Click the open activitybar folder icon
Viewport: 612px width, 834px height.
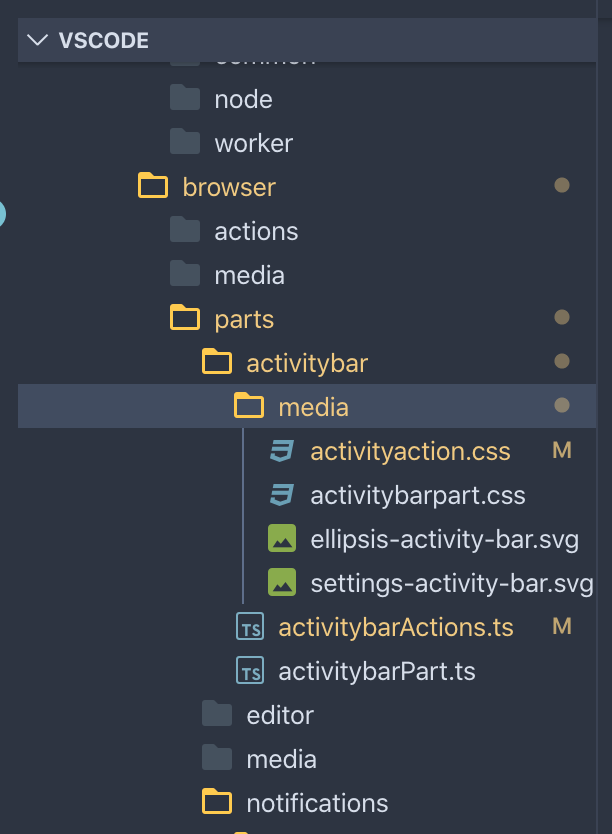point(217,362)
